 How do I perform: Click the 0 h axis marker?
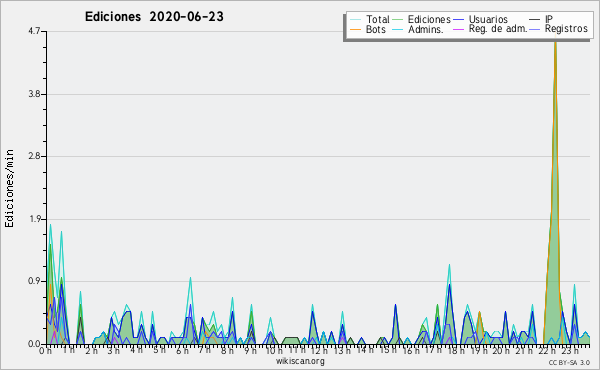click(45, 351)
